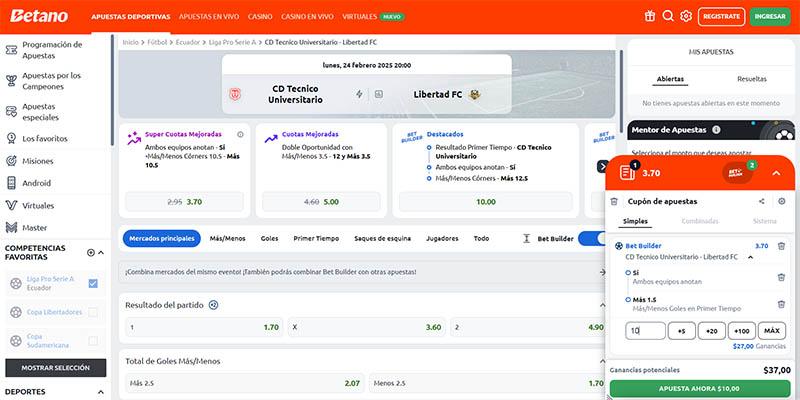This screenshot has width=800, height=400.
Task: Add a favorite competition plus icon
Action: [x=91, y=253]
